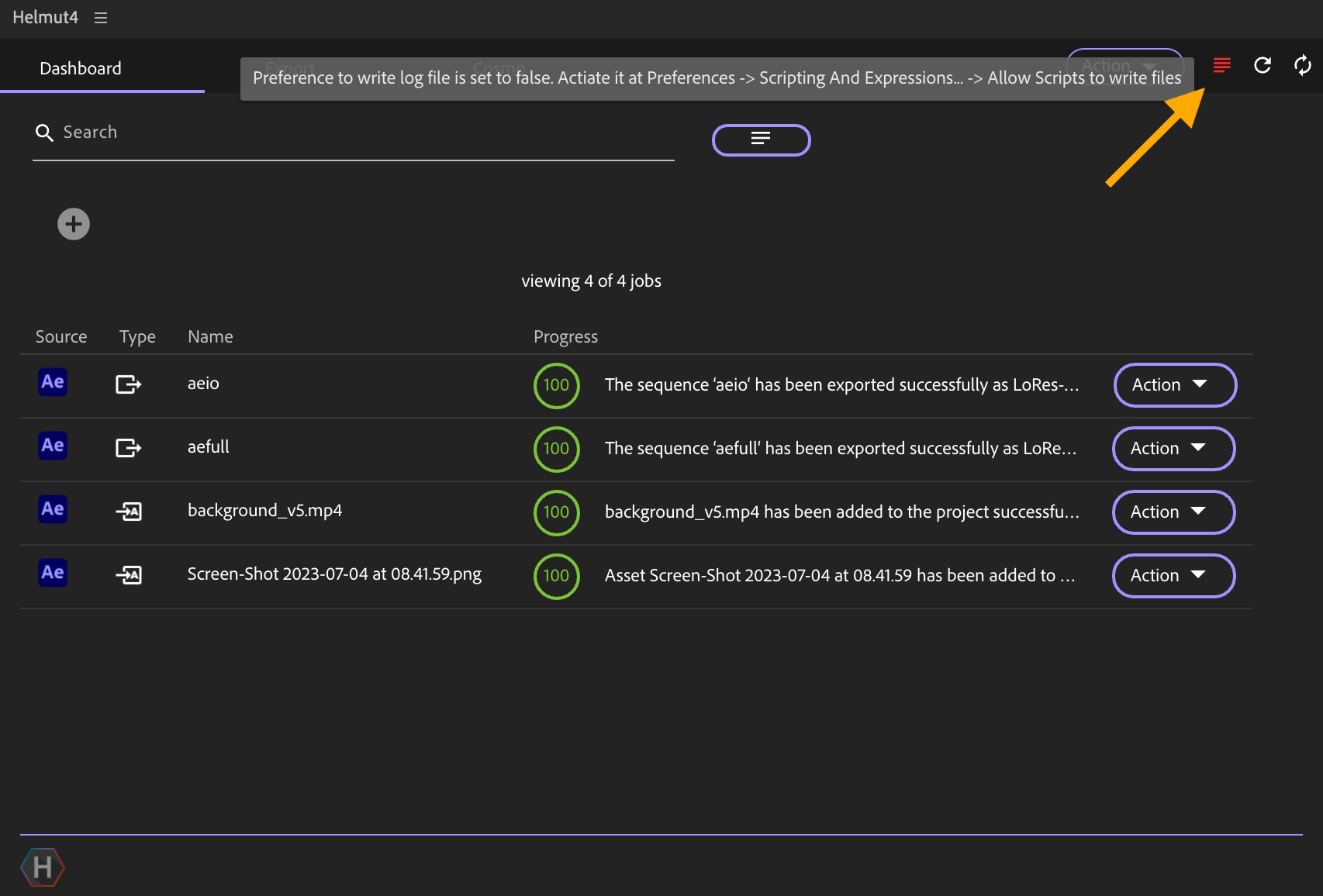Screen dimensions: 1323x896
Task: Click import type icon for background_v5.mp4
Action: 129,512
